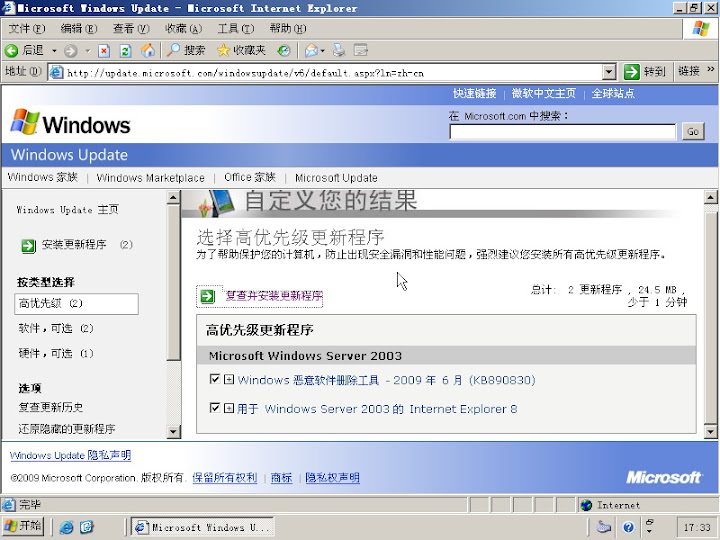Click 快速链接 in top bar

[475, 94]
